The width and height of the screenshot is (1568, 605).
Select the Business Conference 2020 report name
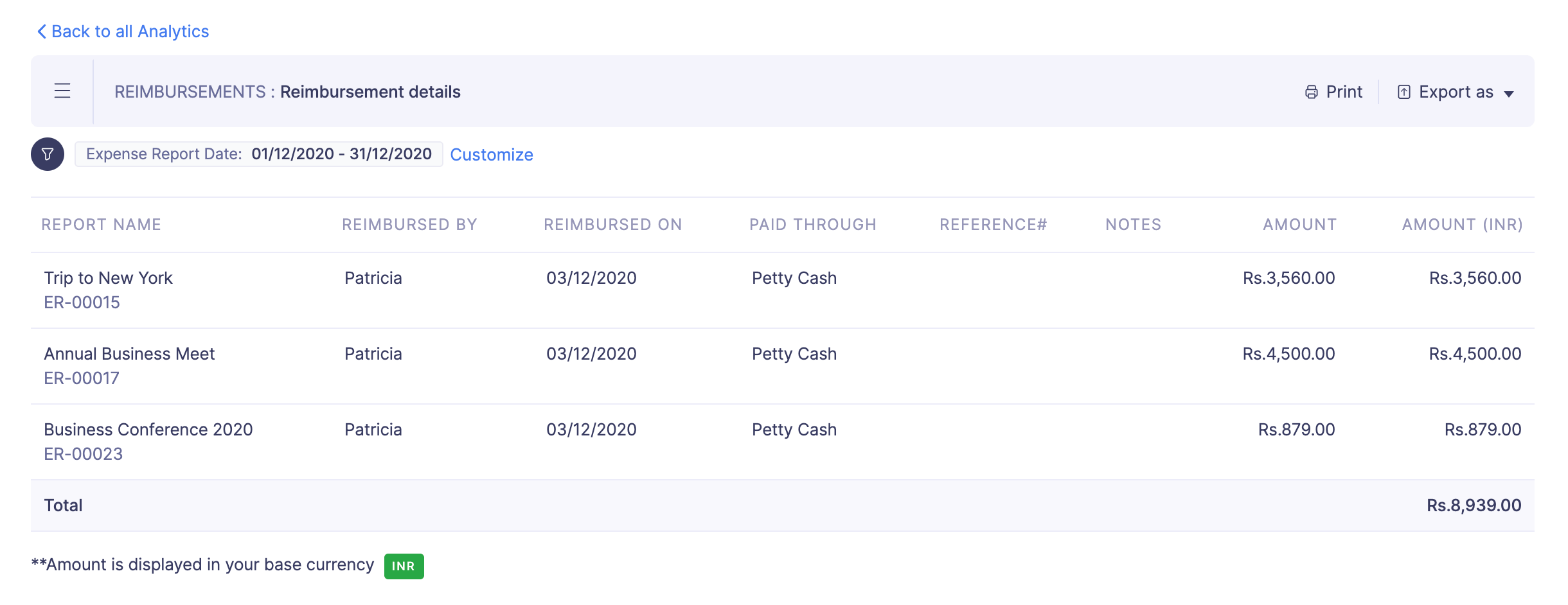tap(148, 430)
